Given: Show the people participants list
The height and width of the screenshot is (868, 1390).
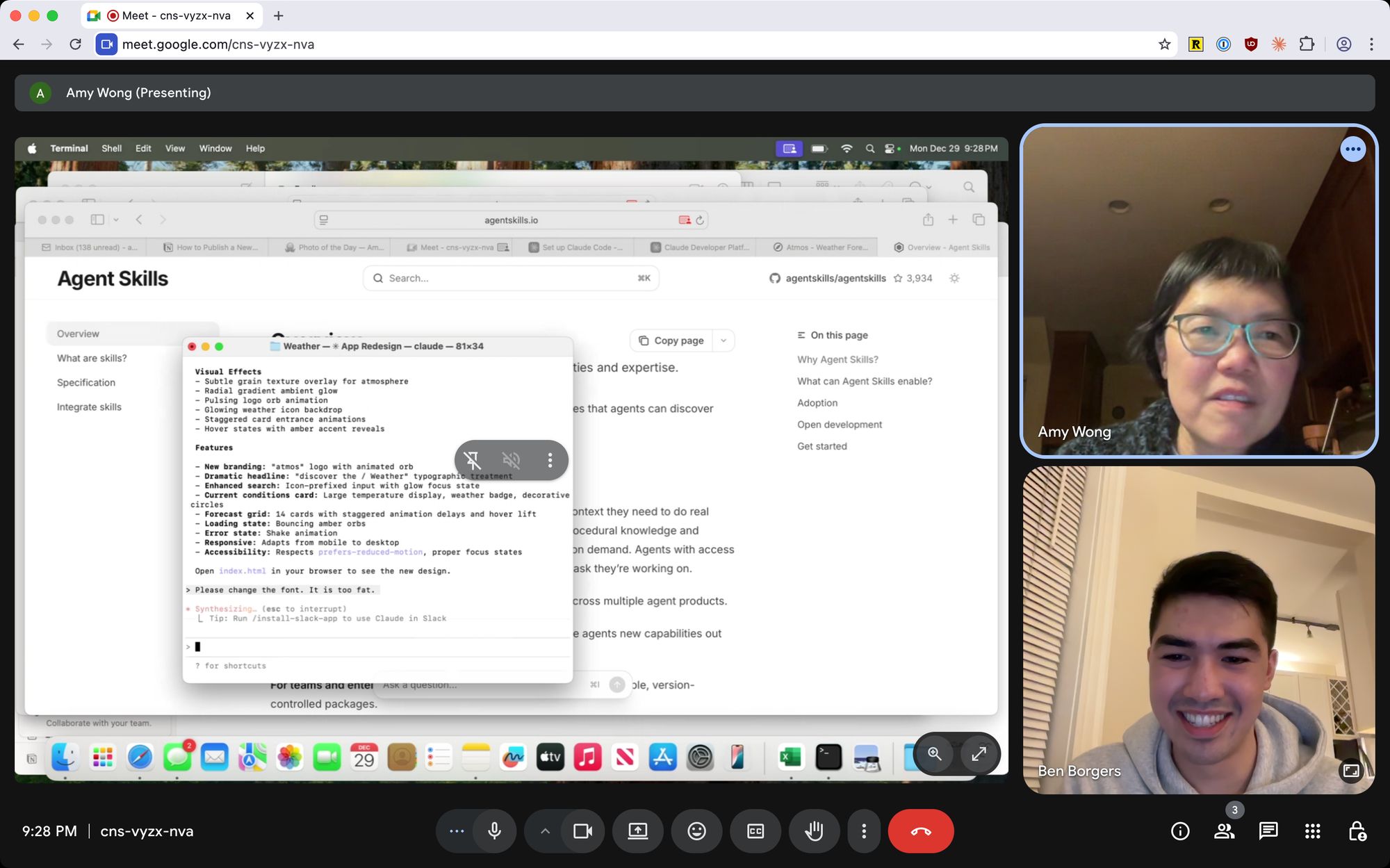Looking at the screenshot, I should (1224, 831).
